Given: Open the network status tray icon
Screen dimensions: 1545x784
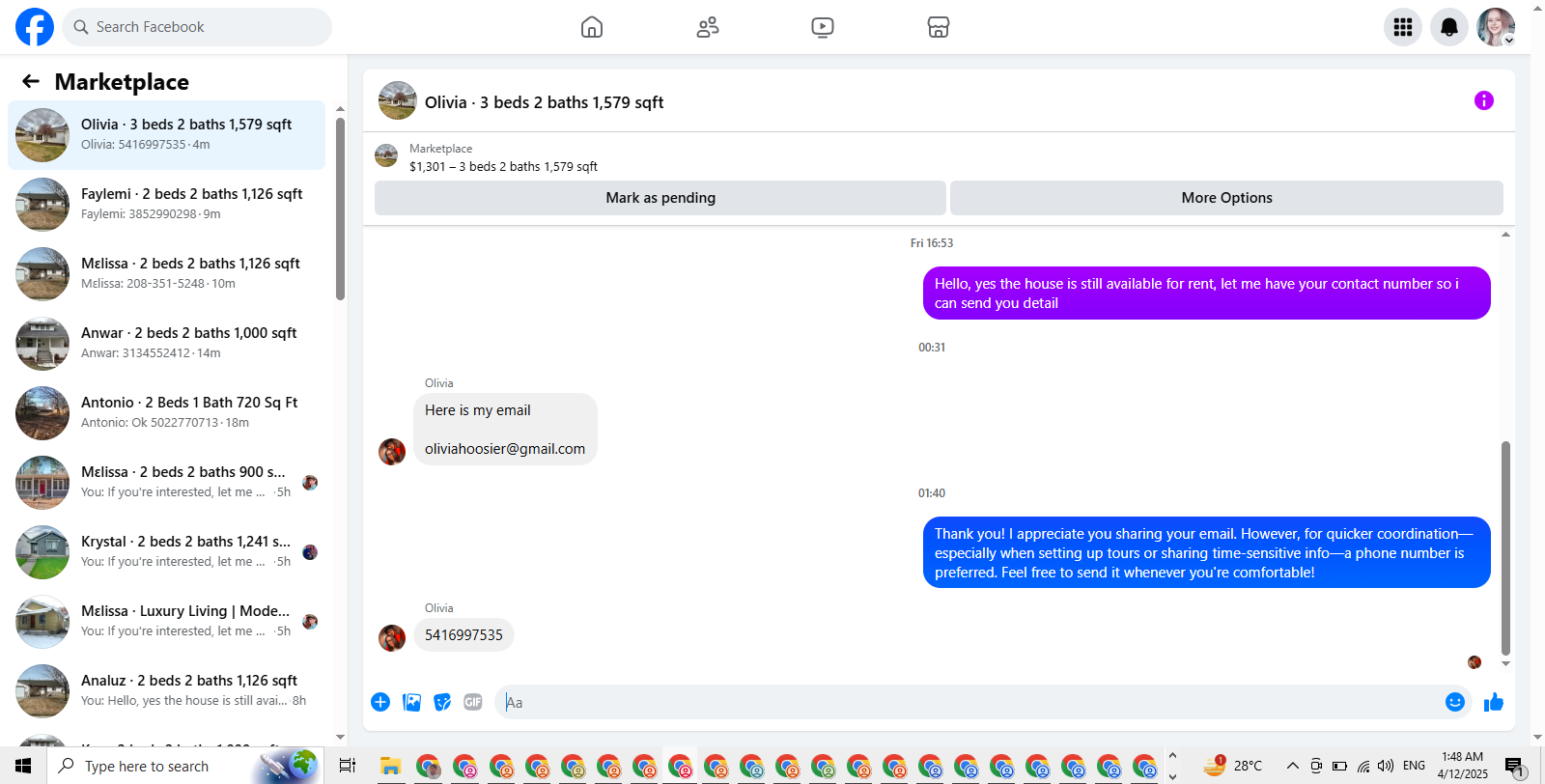Looking at the screenshot, I should click(1363, 766).
